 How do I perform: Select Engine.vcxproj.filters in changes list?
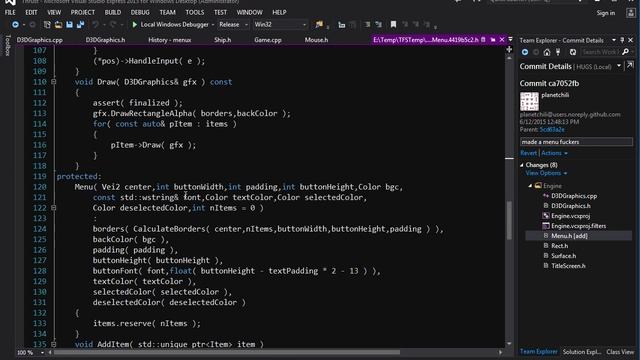point(578,226)
